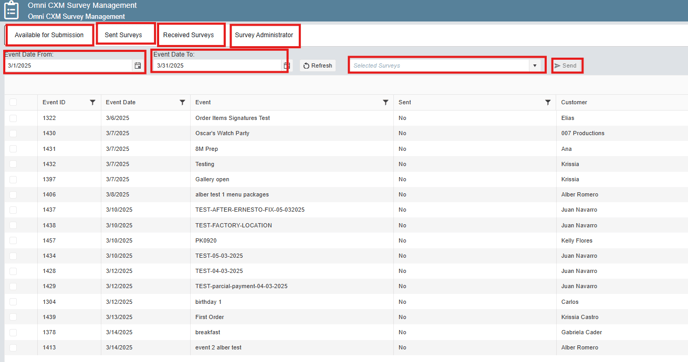Select checkbox for TEST-FACTORY-LOCATION event

[13, 225]
